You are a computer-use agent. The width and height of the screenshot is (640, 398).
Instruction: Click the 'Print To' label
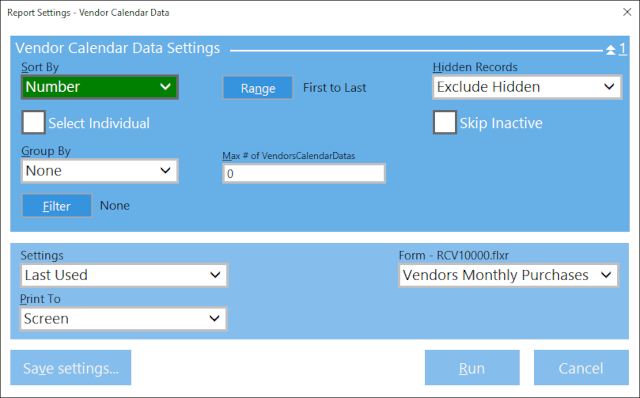coord(40,299)
